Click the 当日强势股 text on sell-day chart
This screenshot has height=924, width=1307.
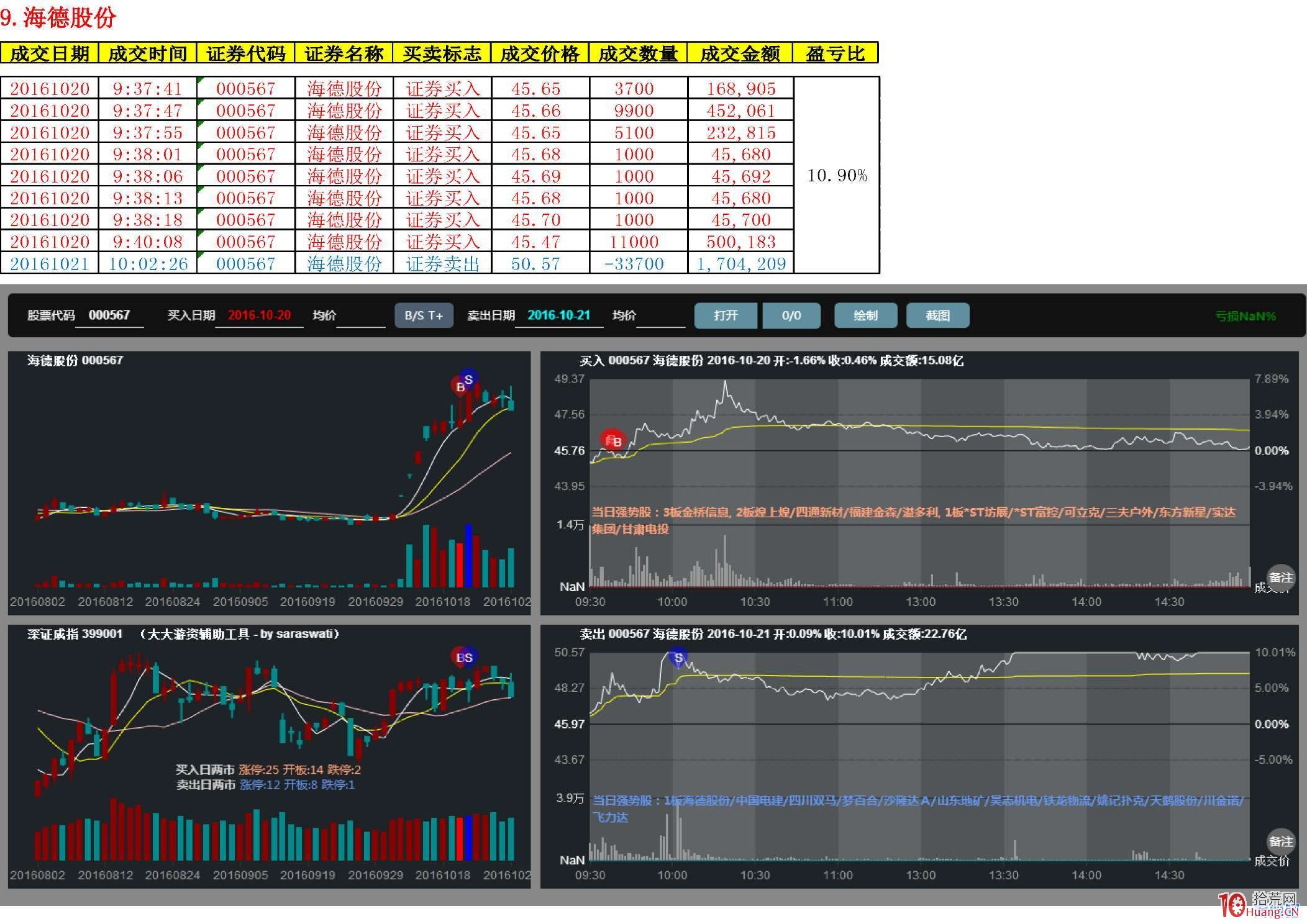pos(918,808)
